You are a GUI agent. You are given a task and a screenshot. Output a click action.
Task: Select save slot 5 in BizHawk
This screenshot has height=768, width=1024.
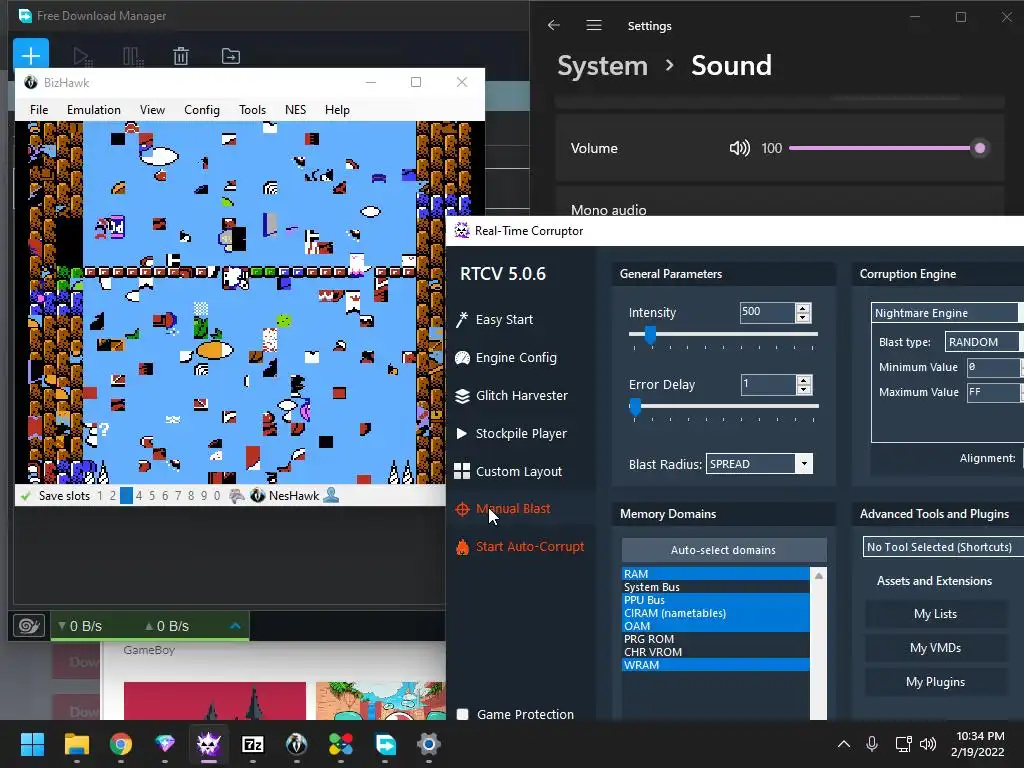click(x=152, y=496)
